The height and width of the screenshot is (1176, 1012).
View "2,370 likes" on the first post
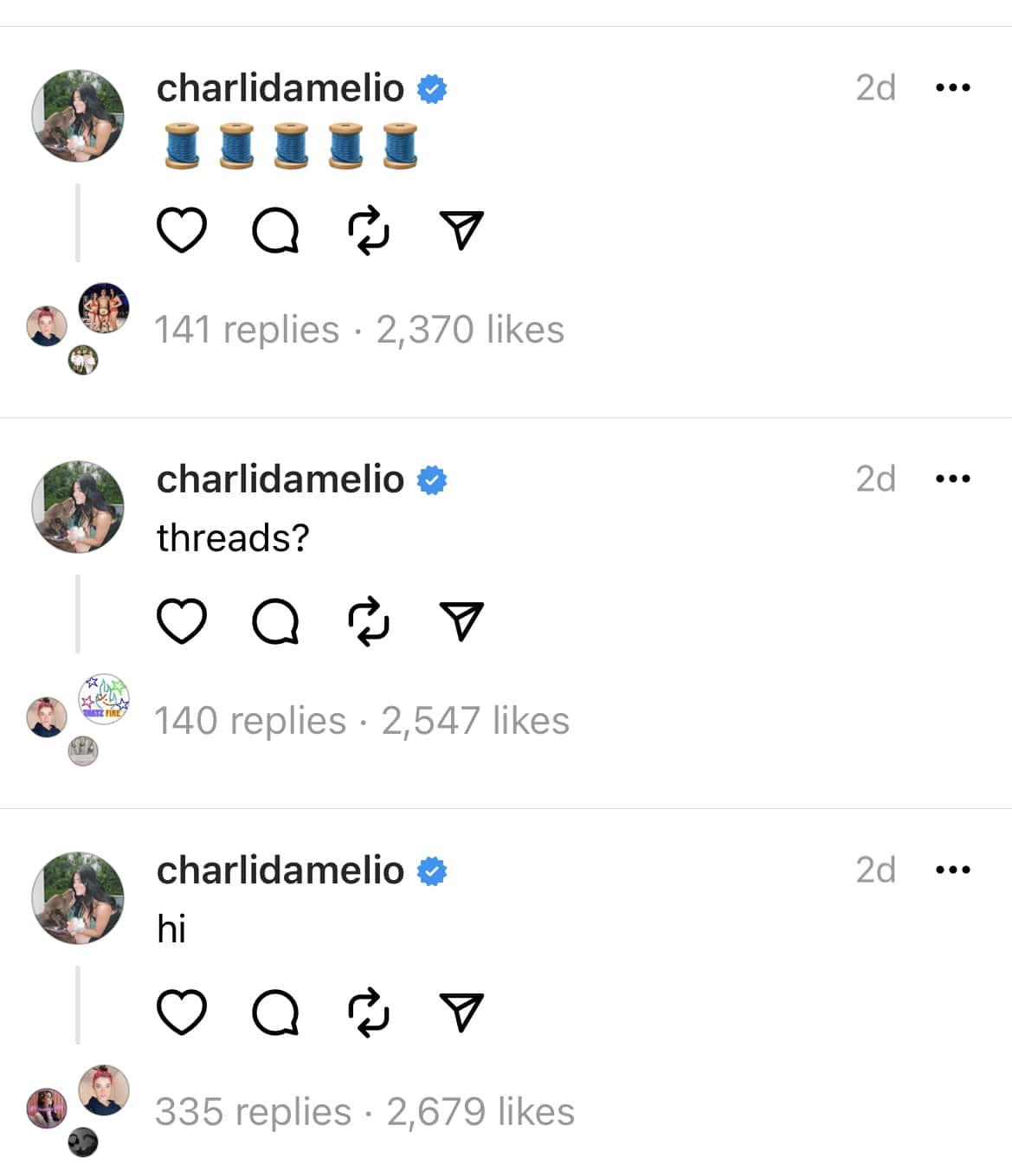[x=472, y=329]
